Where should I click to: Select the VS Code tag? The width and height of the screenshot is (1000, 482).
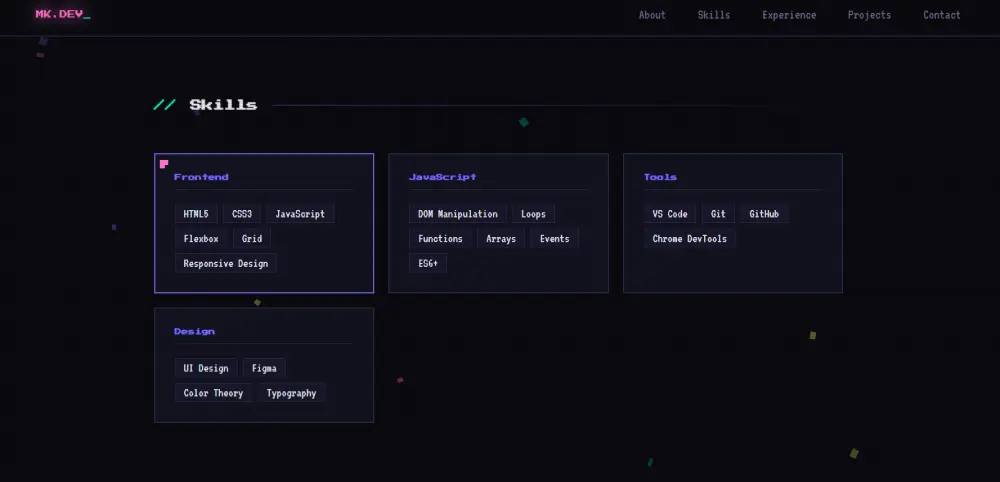coord(670,214)
